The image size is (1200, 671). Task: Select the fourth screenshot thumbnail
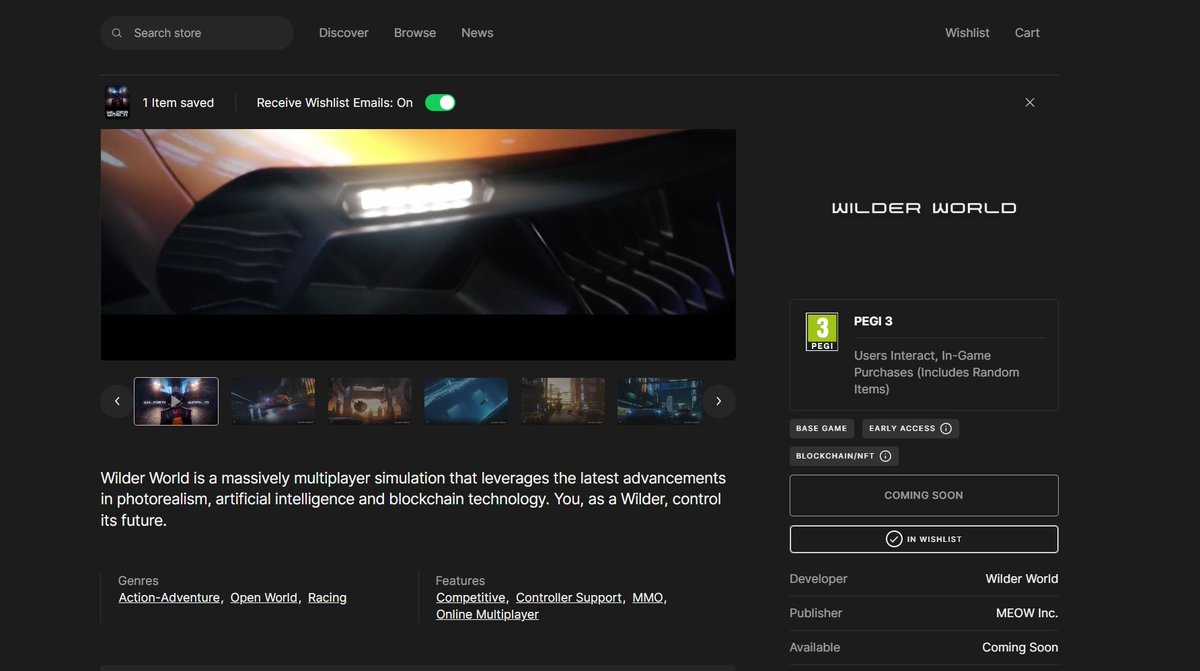tap(466, 401)
